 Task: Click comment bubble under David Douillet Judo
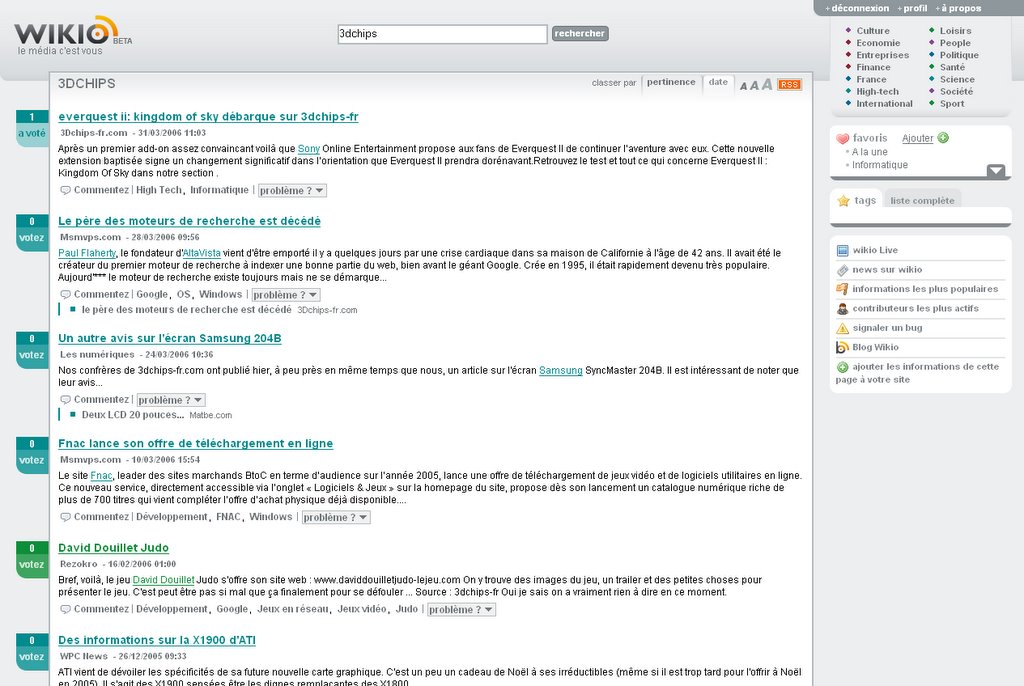coord(65,609)
